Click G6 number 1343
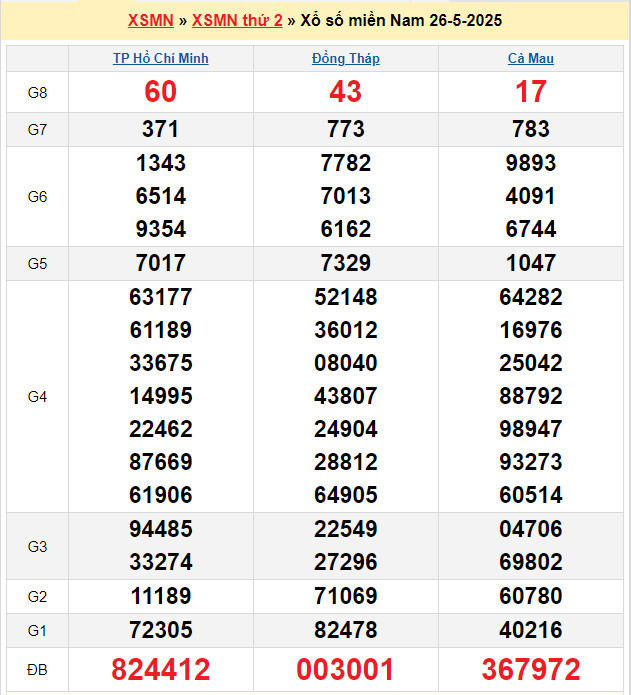This screenshot has width=631, height=695. coord(161,163)
